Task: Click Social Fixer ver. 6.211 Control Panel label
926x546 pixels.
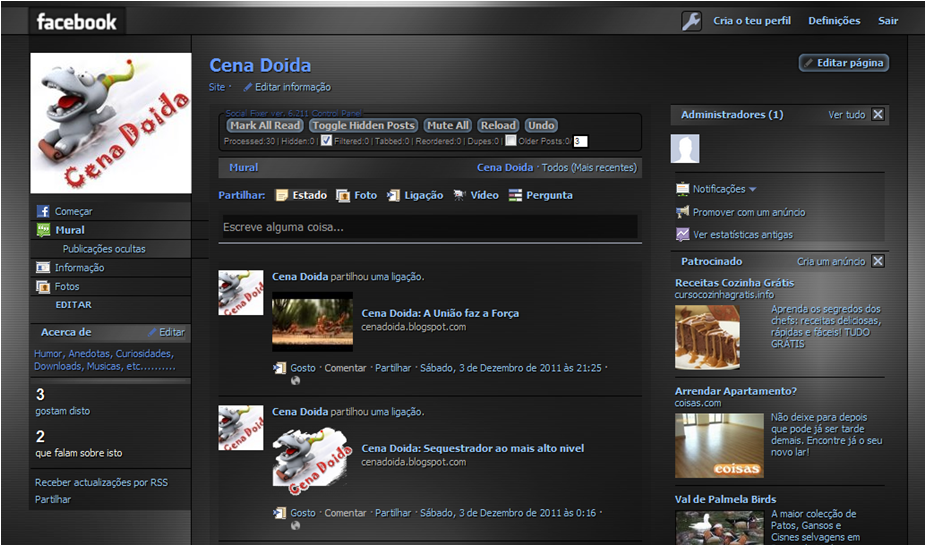Action: 294,113
